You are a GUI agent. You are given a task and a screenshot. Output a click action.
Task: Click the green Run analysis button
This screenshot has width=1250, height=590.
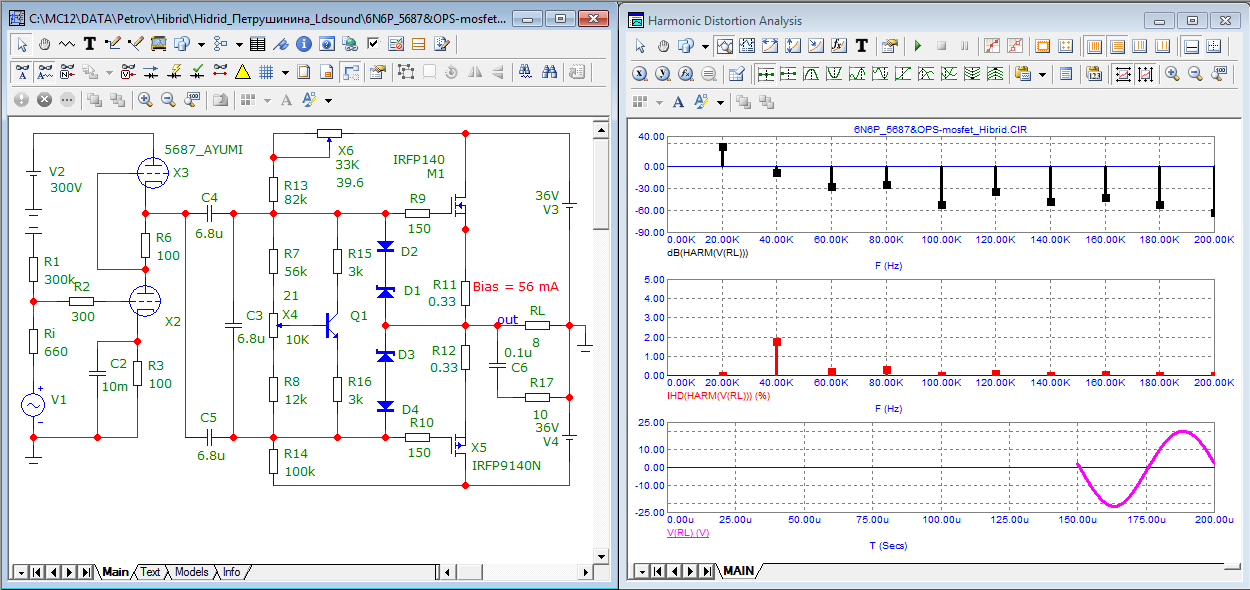pyautogui.click(x=917, y=46)
